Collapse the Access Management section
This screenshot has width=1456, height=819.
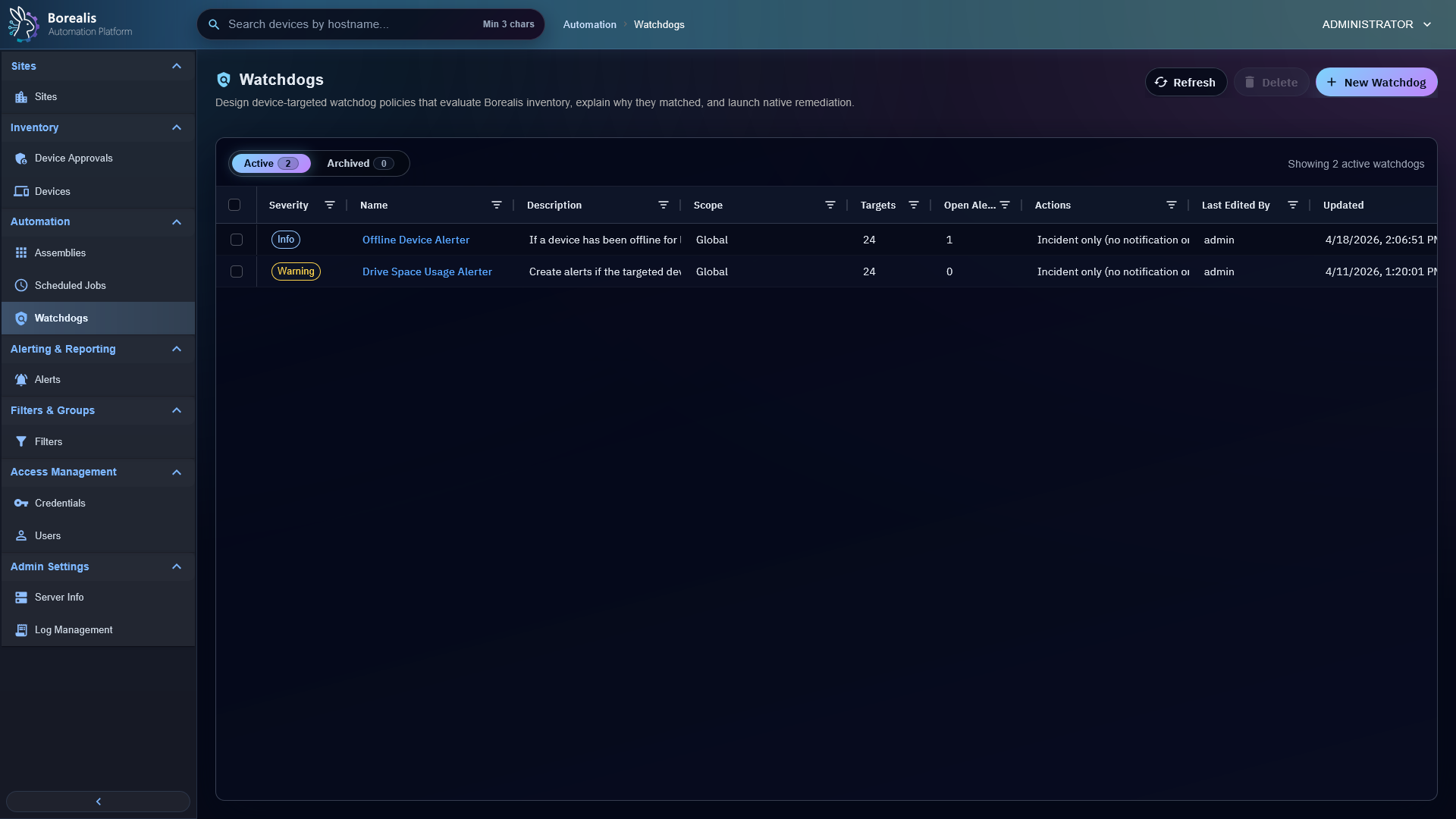pyautogui.click(x=177, y=472)
